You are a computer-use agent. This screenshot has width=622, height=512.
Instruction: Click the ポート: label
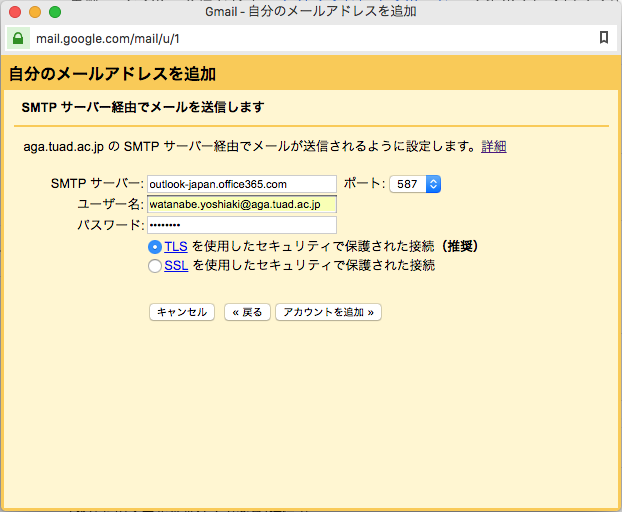[364, 183]
